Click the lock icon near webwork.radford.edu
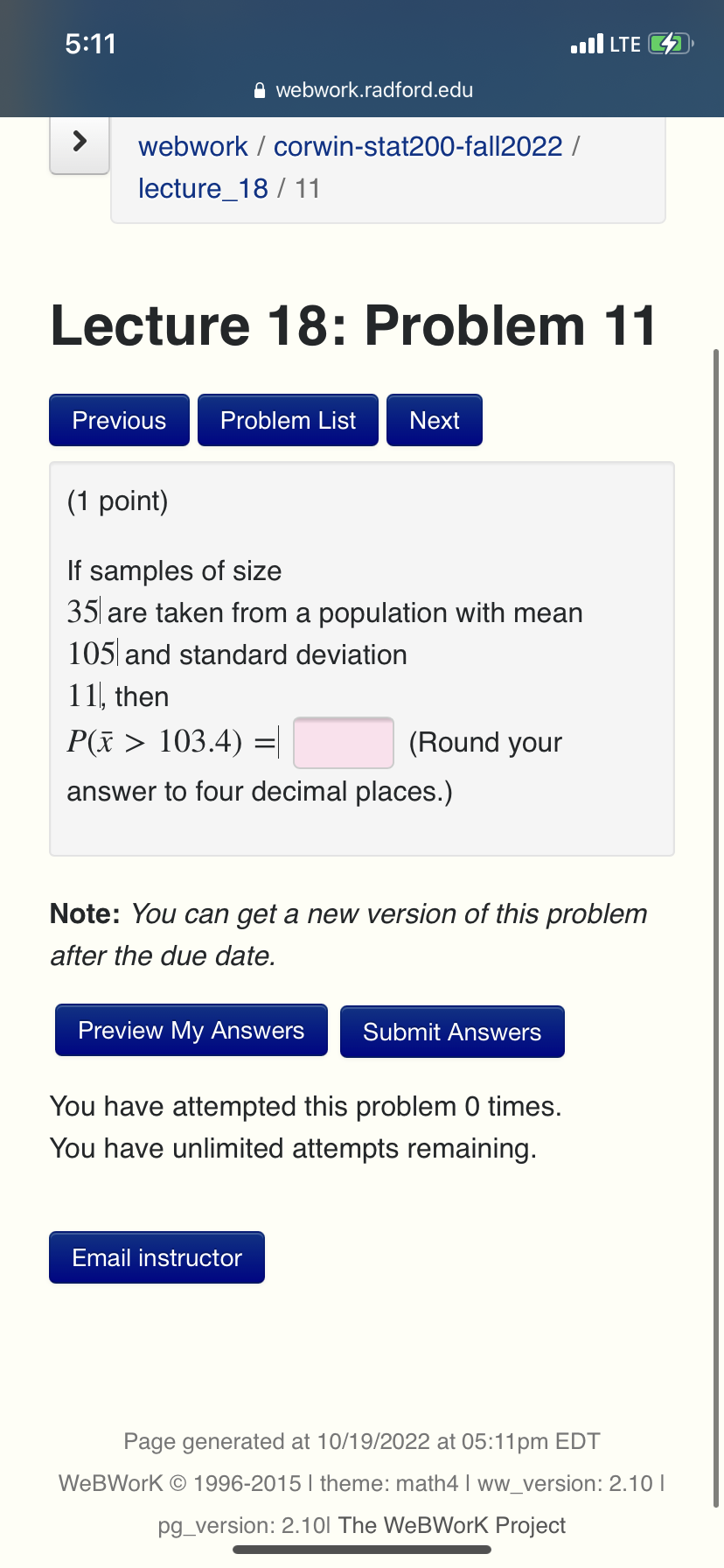The image size is (724, 1568). [x=259, y=89]
